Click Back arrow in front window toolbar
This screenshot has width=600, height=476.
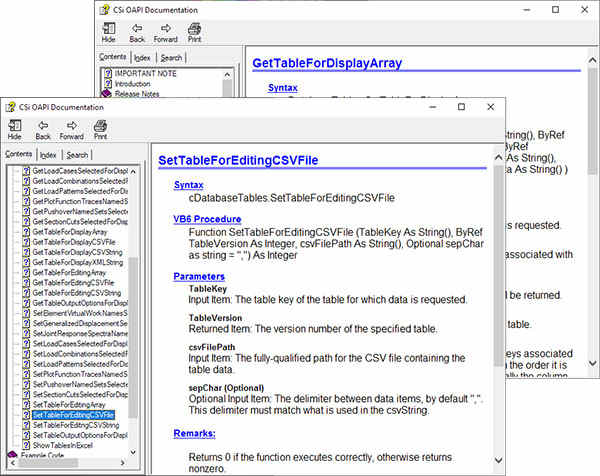coord(43,126)
